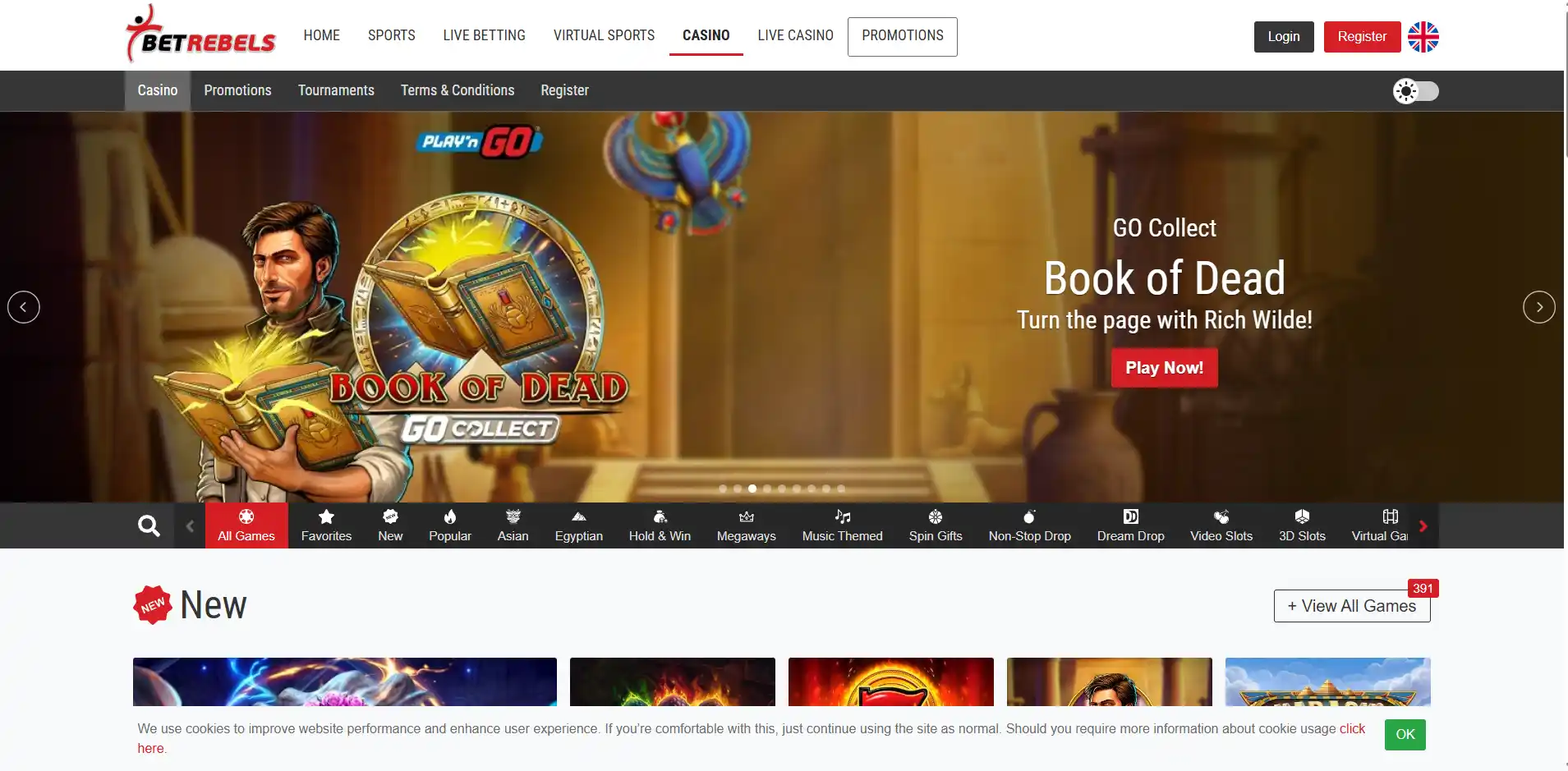
Task: Open the casino game search magnifier
Action: (x=149, y=525)
